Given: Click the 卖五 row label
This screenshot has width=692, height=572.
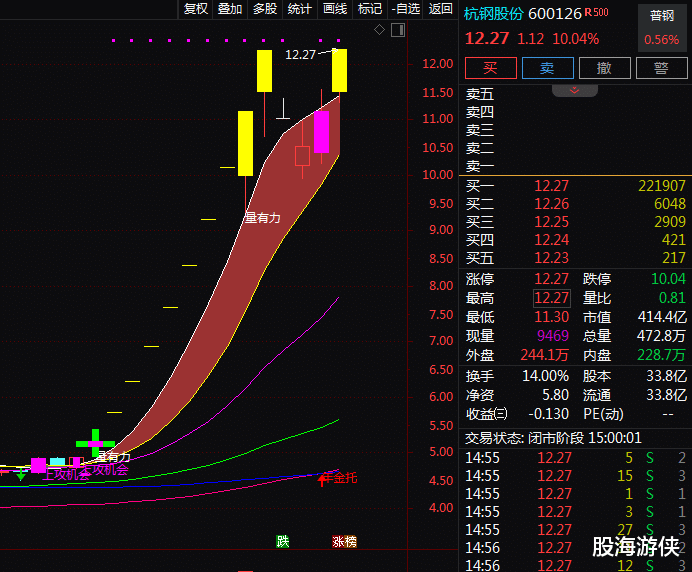Looking at the screenshot, I should 480,94.
